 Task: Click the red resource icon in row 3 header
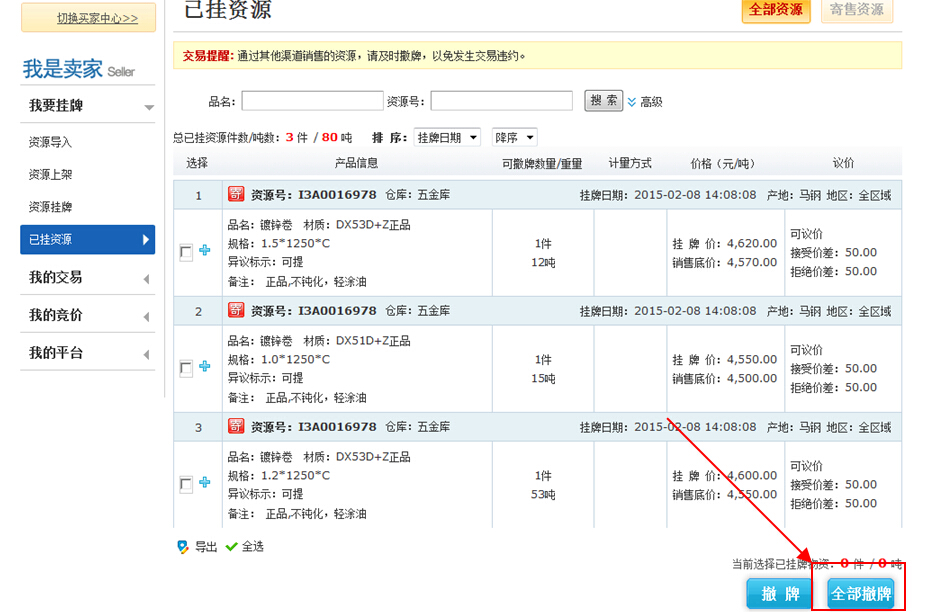[236, 427]
